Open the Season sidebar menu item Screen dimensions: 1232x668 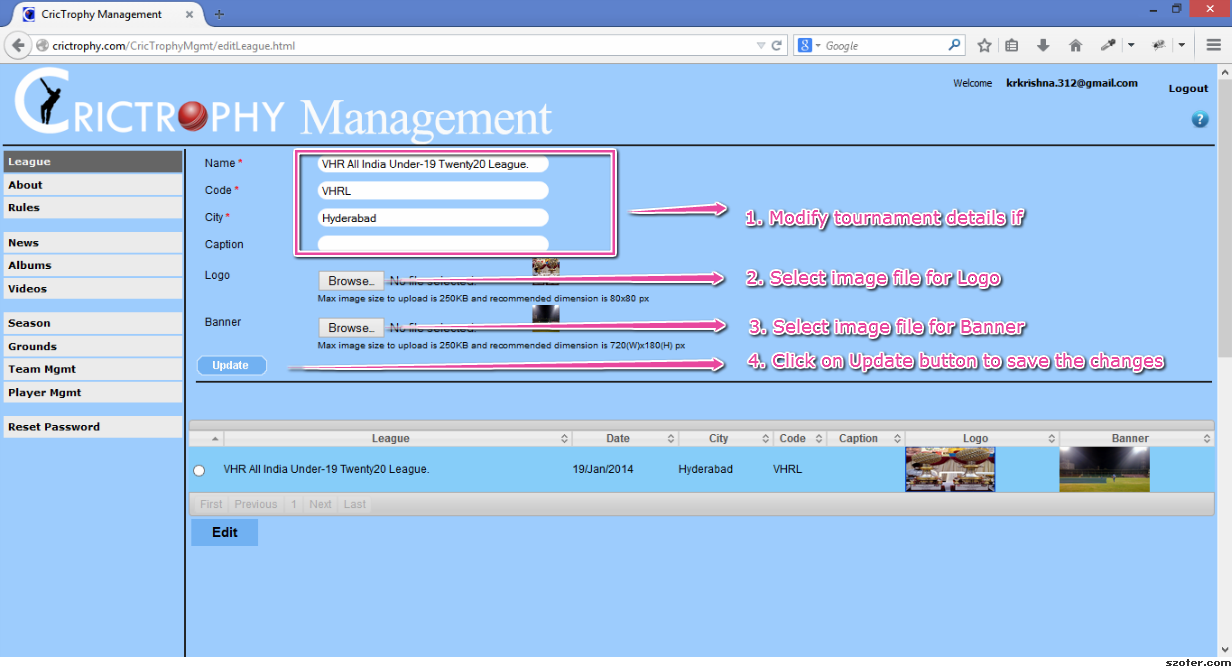tap(29, 323)
